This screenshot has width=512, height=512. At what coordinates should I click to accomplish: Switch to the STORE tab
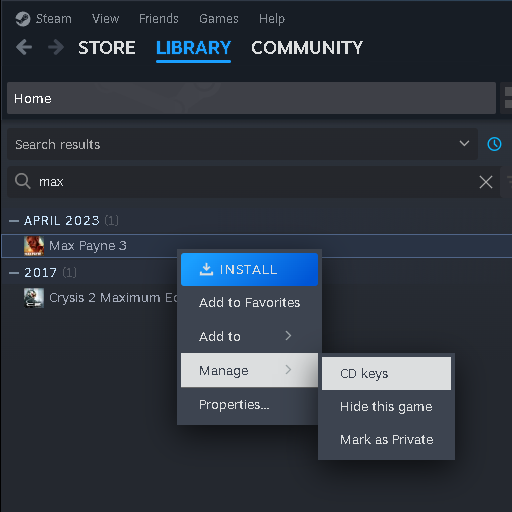[x=107, y=47]
